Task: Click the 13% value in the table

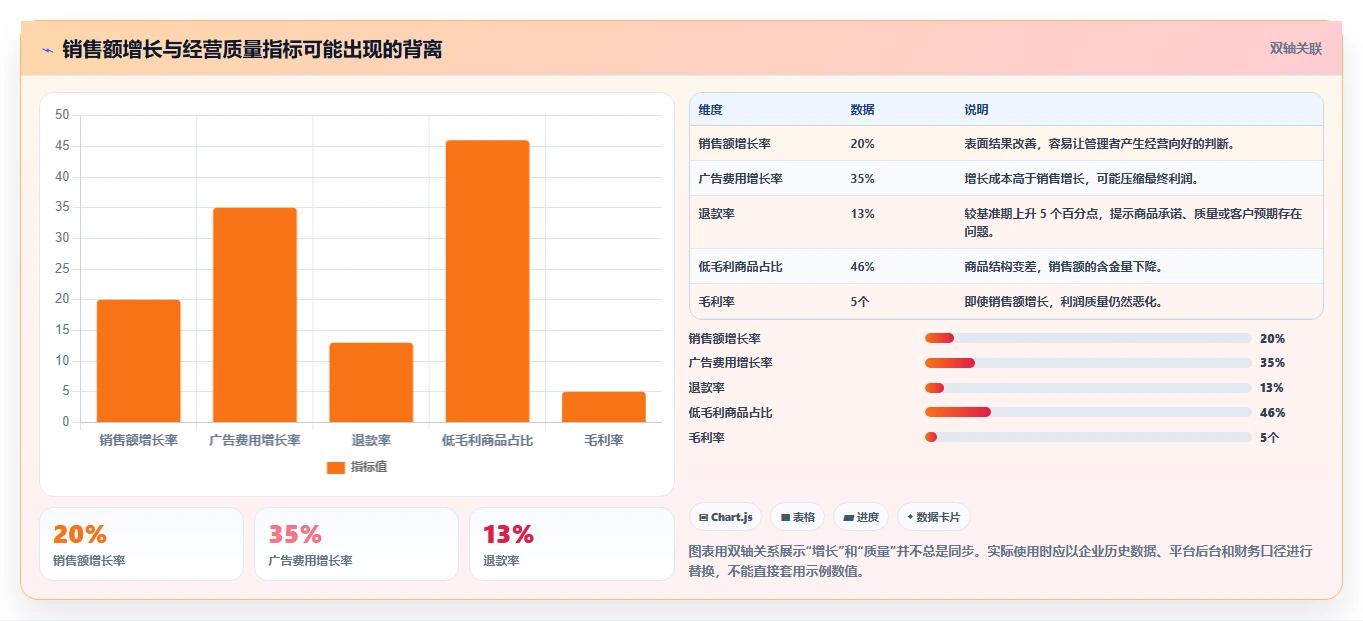Action: pos(862,214)
